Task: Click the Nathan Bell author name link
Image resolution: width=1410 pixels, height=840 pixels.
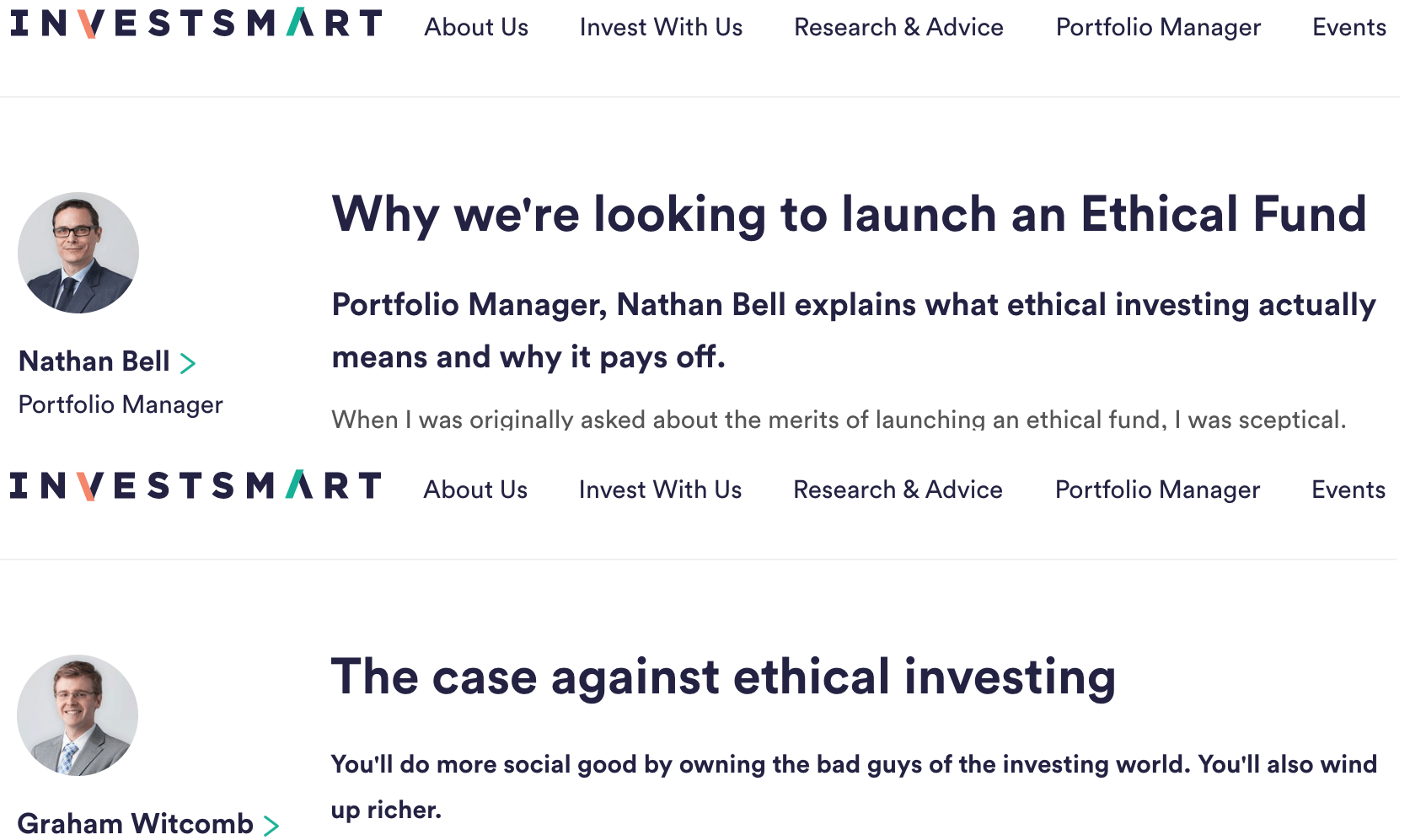Action: tap(94, 361)
